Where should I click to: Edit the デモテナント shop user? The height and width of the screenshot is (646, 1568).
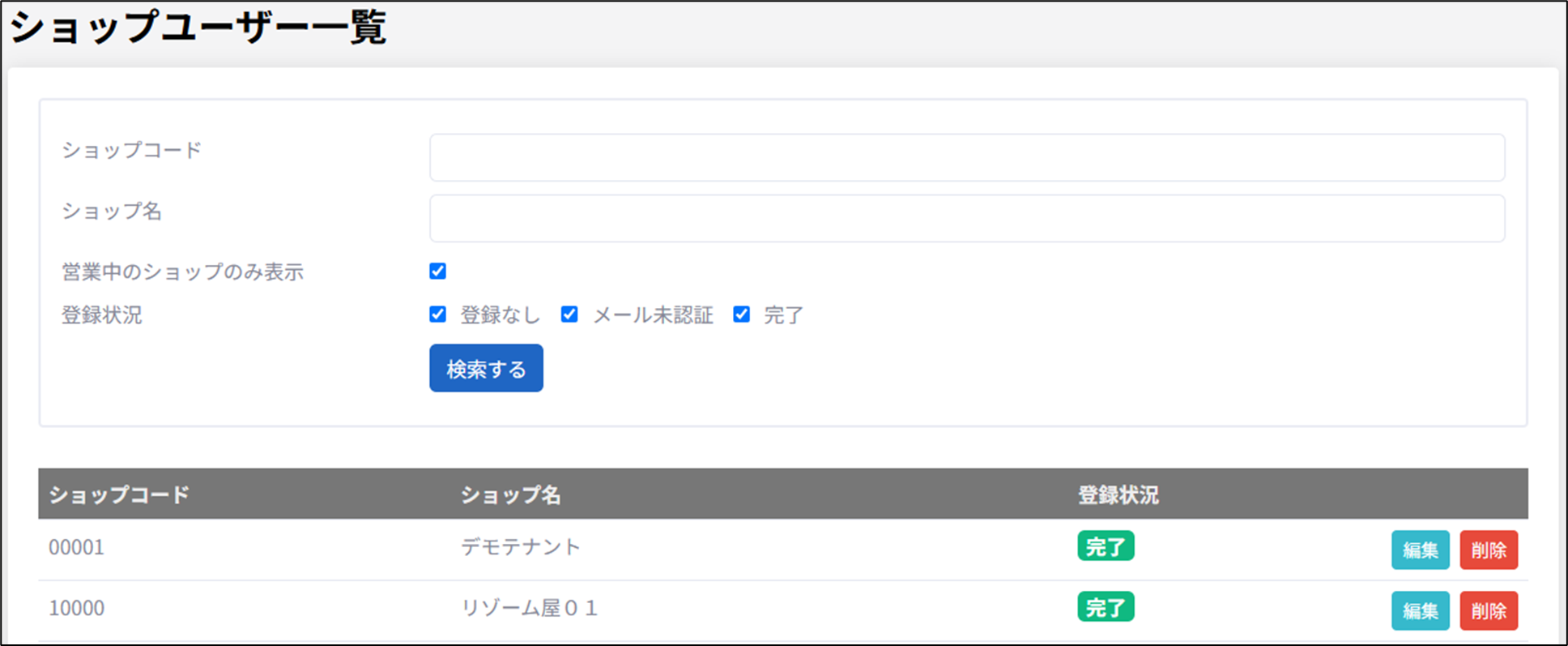[1420, 550]
